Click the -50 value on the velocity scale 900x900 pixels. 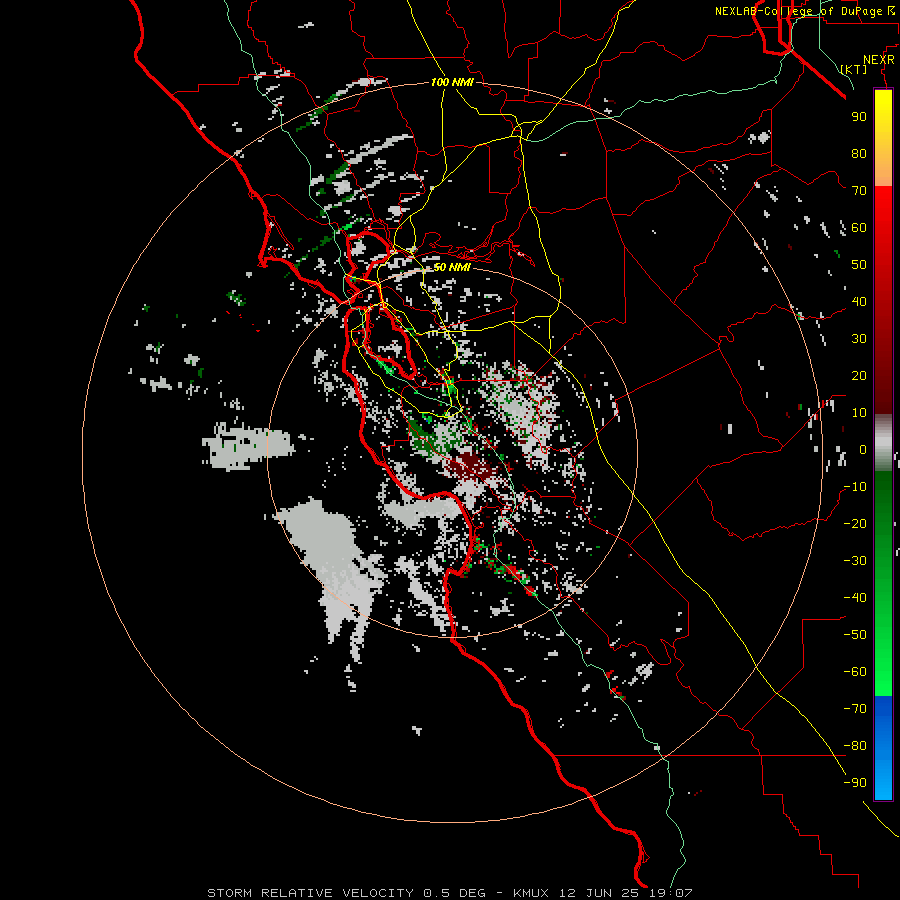[855, 635]
